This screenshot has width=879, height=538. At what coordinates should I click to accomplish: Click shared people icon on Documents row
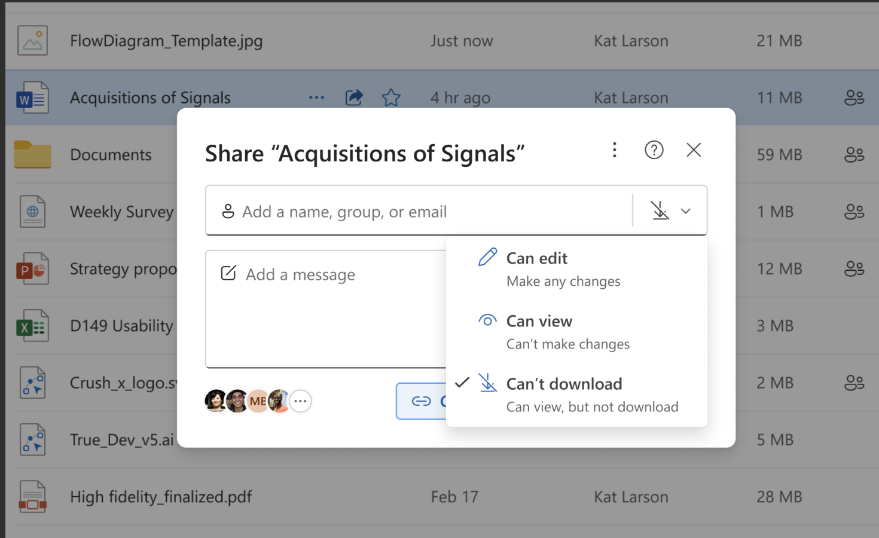(x=853, y=155)
